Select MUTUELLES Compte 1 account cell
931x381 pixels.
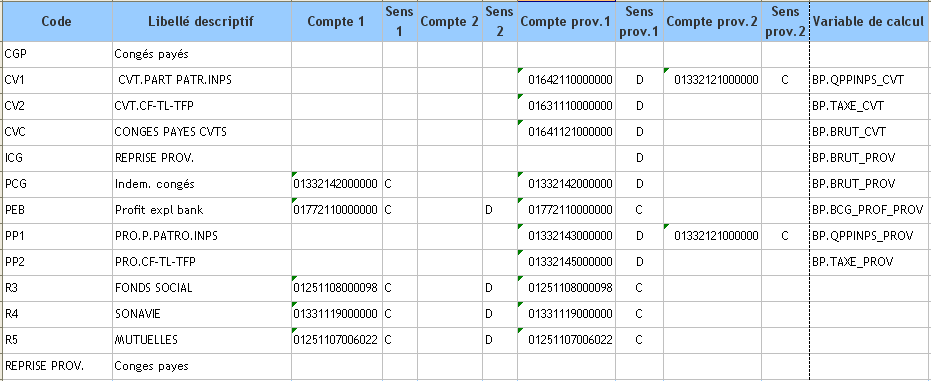point(336,340)
